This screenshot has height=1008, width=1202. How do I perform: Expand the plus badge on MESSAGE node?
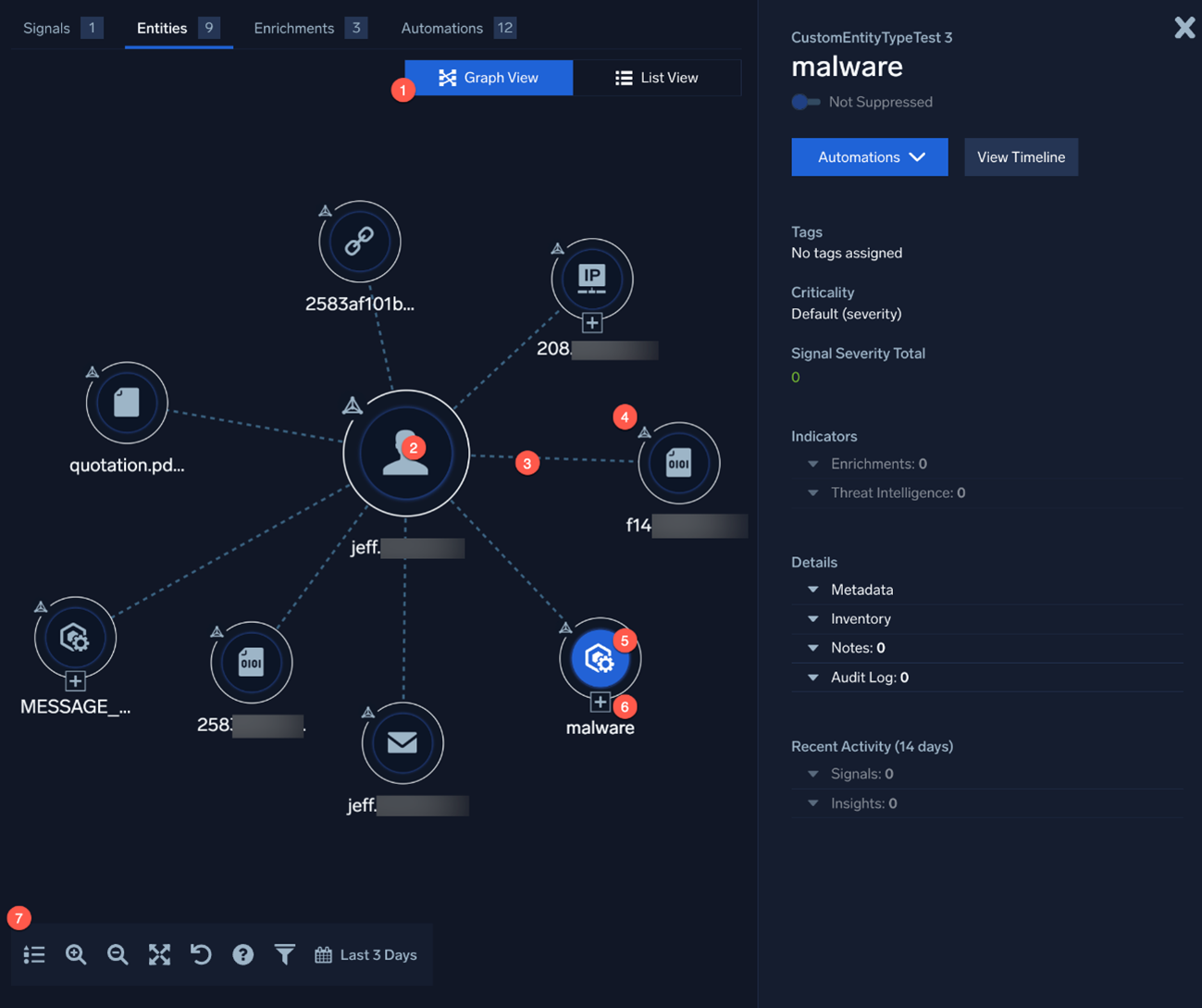click(74, 680)
